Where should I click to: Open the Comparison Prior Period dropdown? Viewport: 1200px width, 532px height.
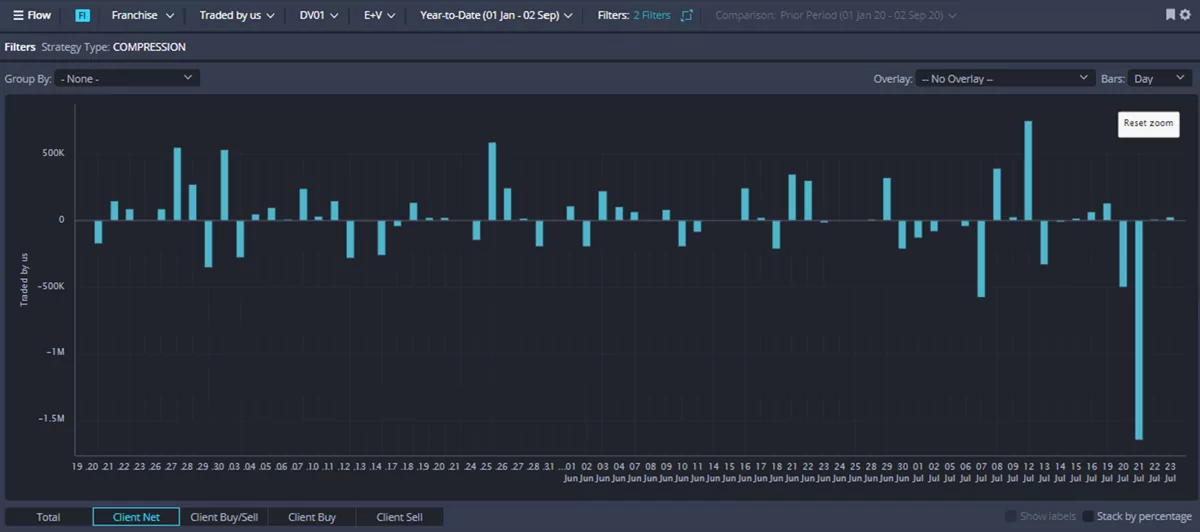tap(835, 16)
